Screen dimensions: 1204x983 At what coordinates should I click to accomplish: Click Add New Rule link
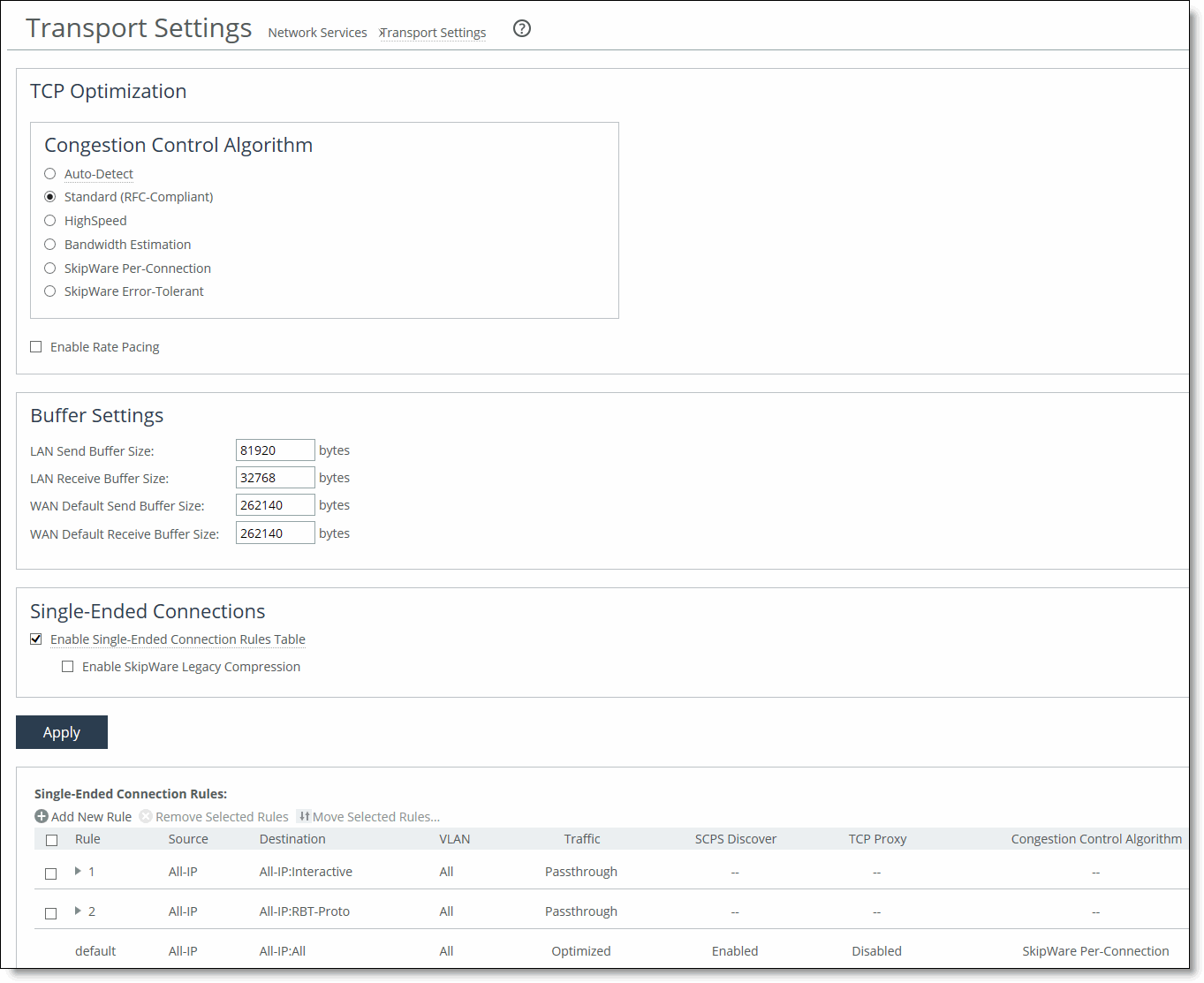tap(91, 817)
